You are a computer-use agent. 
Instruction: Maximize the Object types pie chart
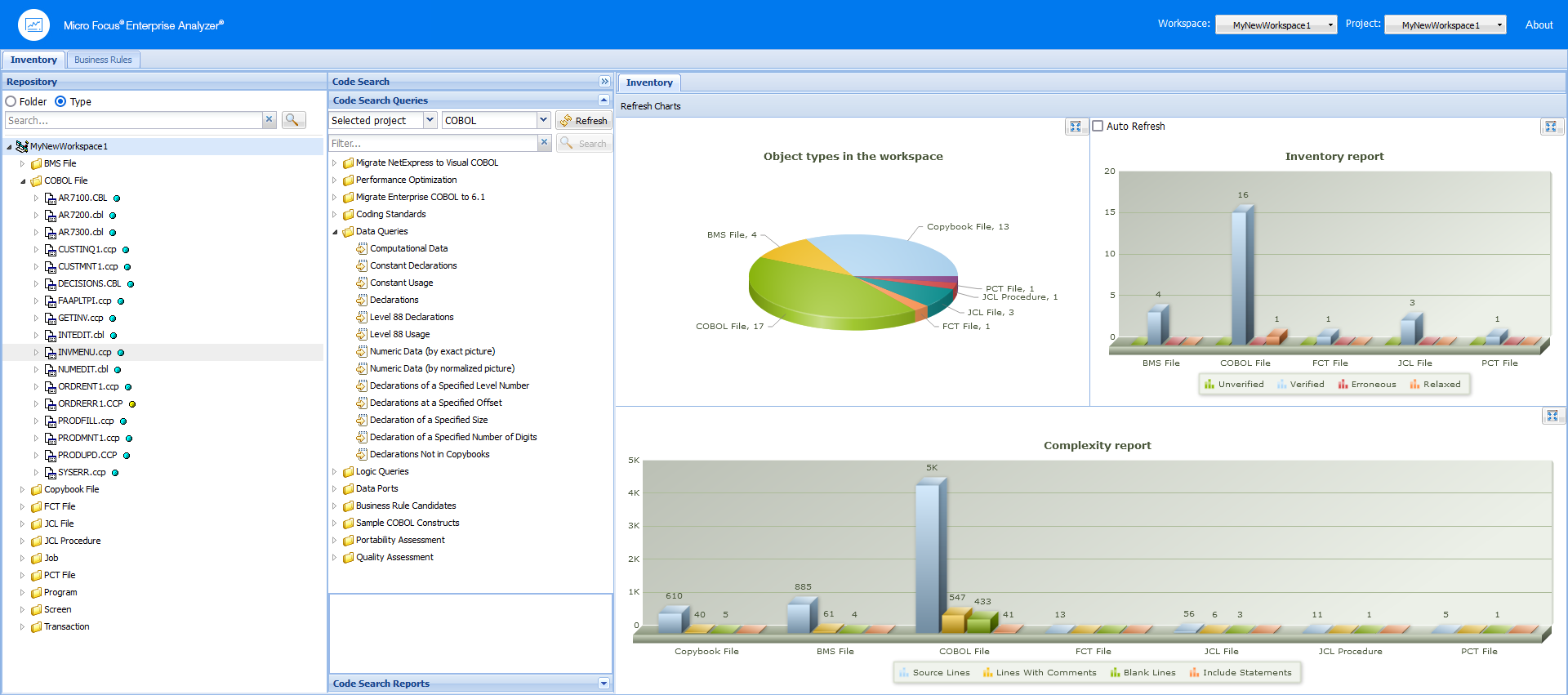tap(1076, 127)
